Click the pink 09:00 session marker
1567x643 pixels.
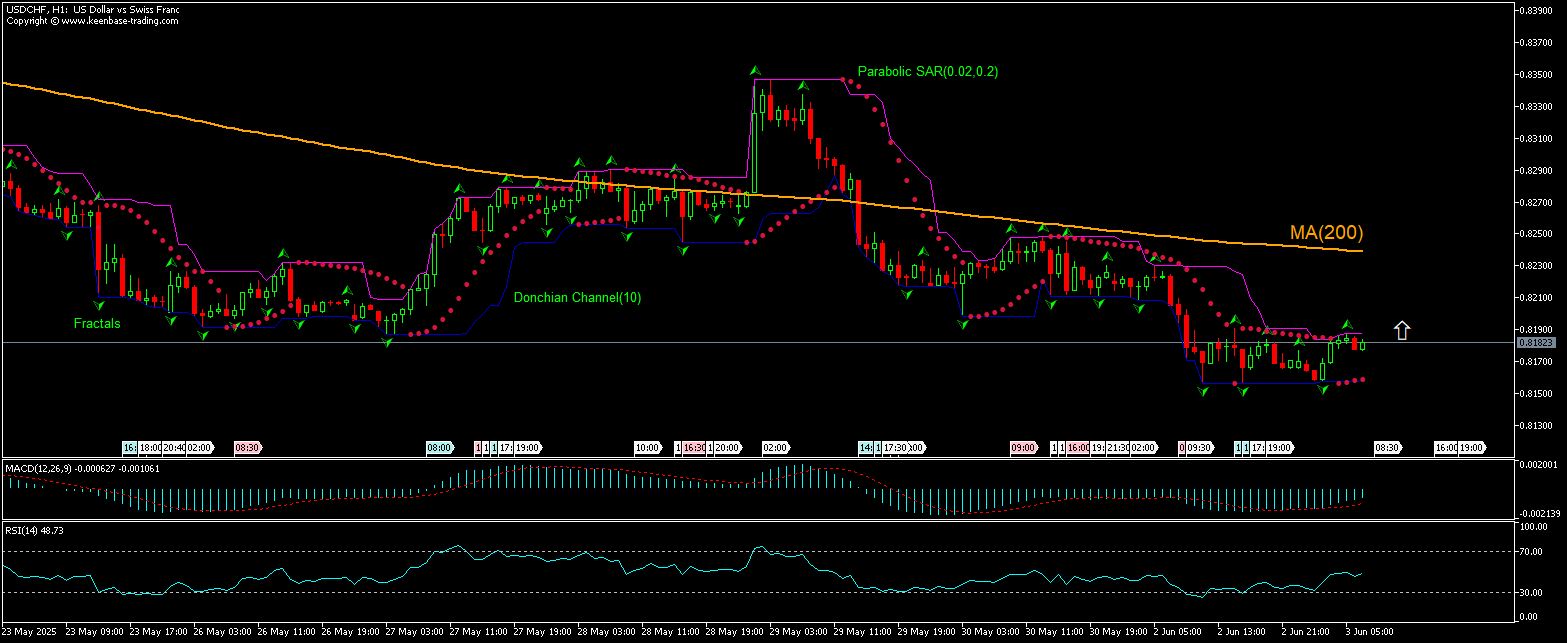click(1021, 448)
